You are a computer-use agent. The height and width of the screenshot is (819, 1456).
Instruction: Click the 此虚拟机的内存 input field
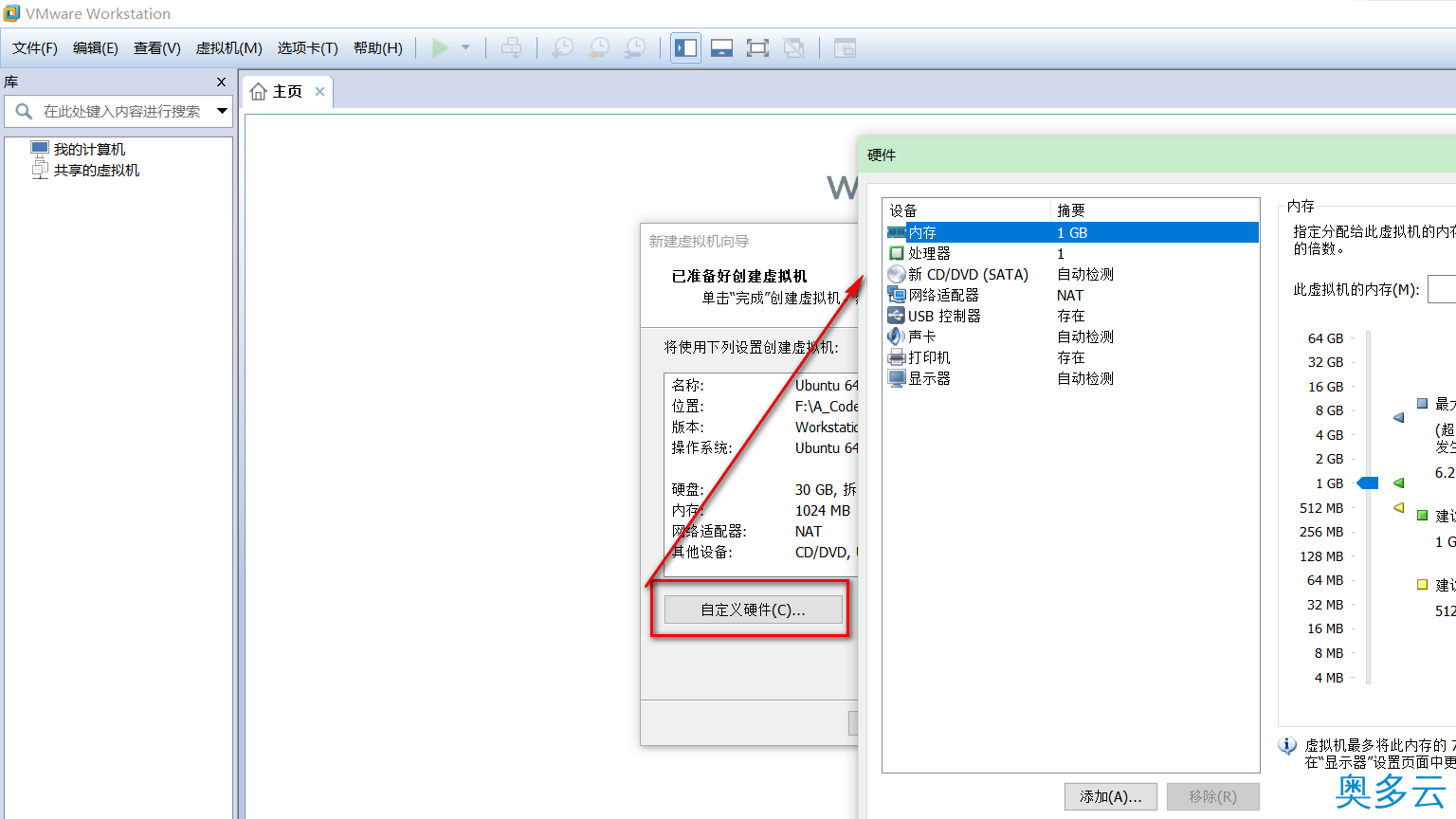point(1441,289)
